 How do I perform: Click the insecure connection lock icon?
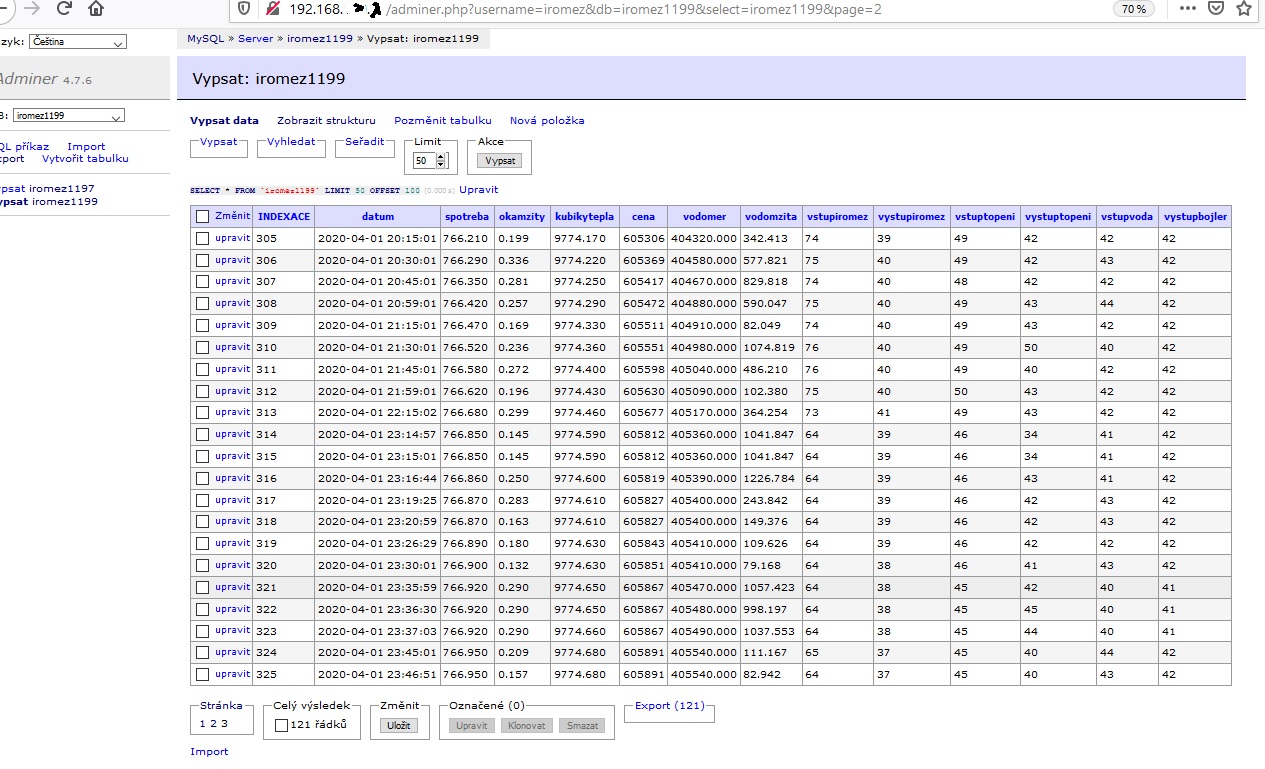(271, 9)
